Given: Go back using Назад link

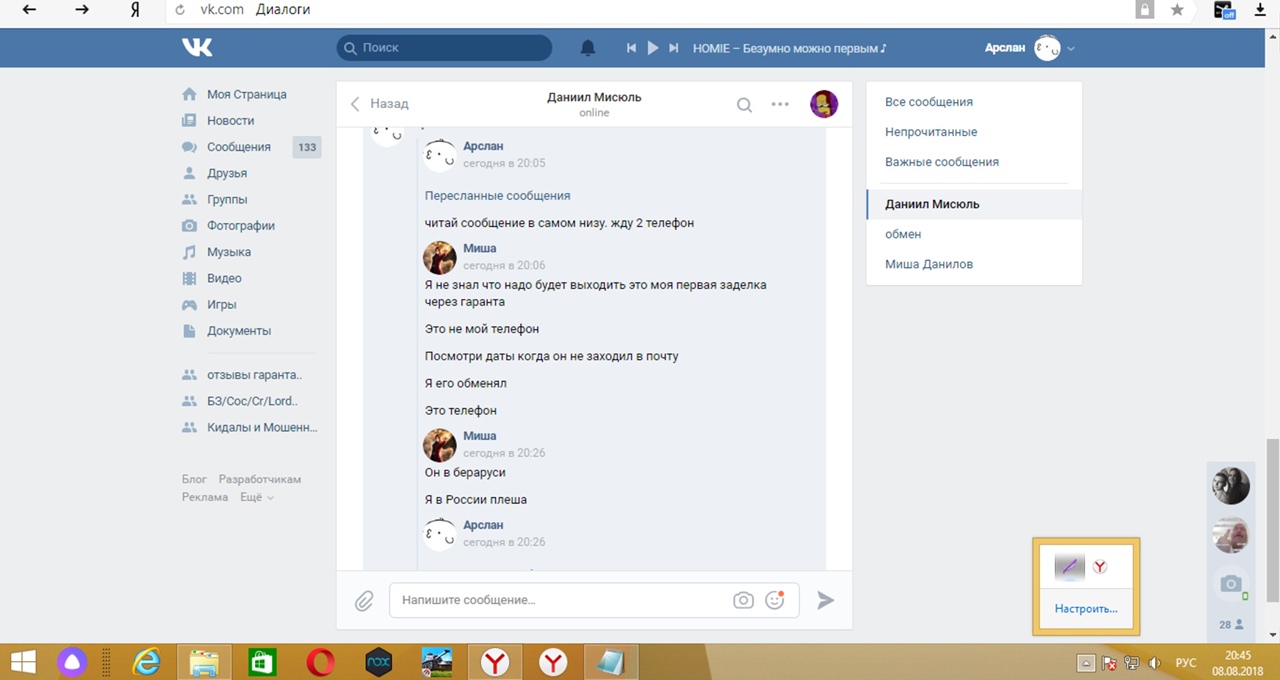Looking at the screenshot, I should coord(380,104).
